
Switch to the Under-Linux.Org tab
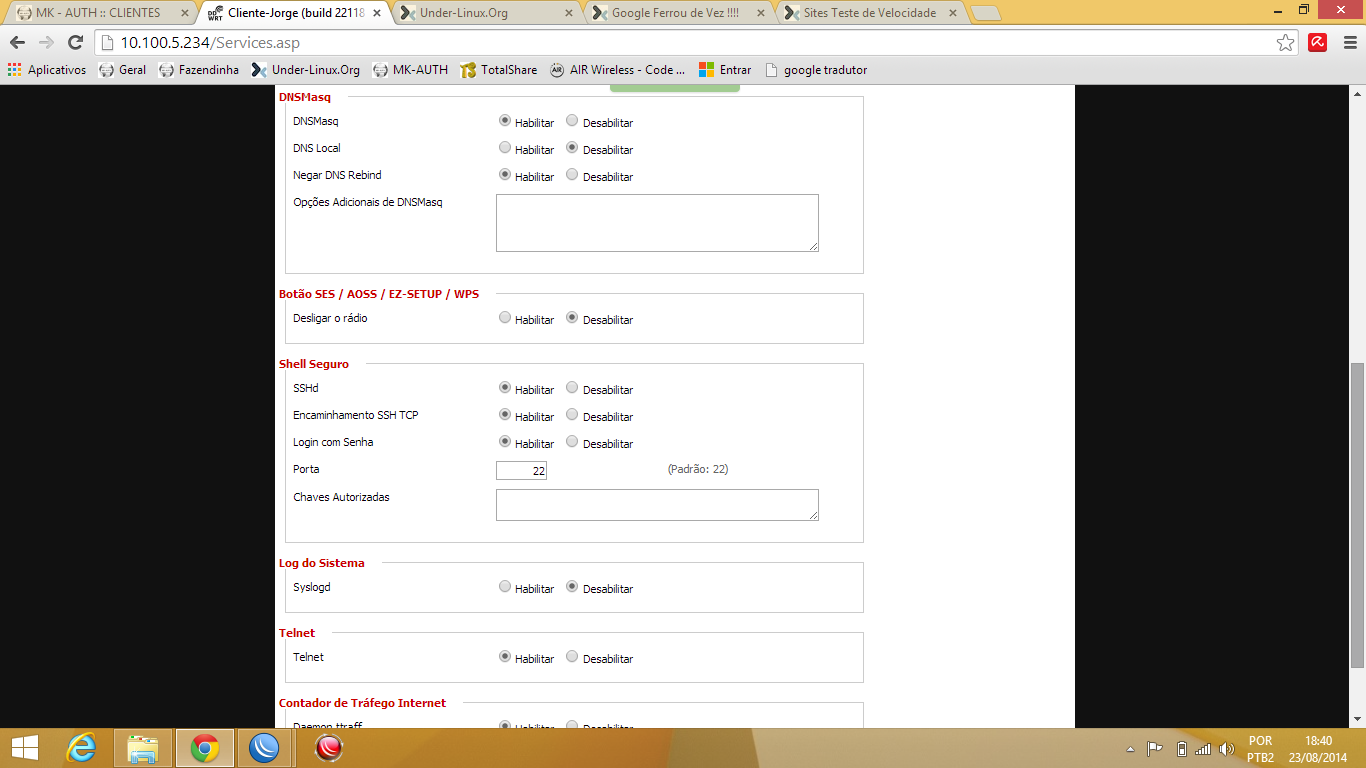(485, 13)
